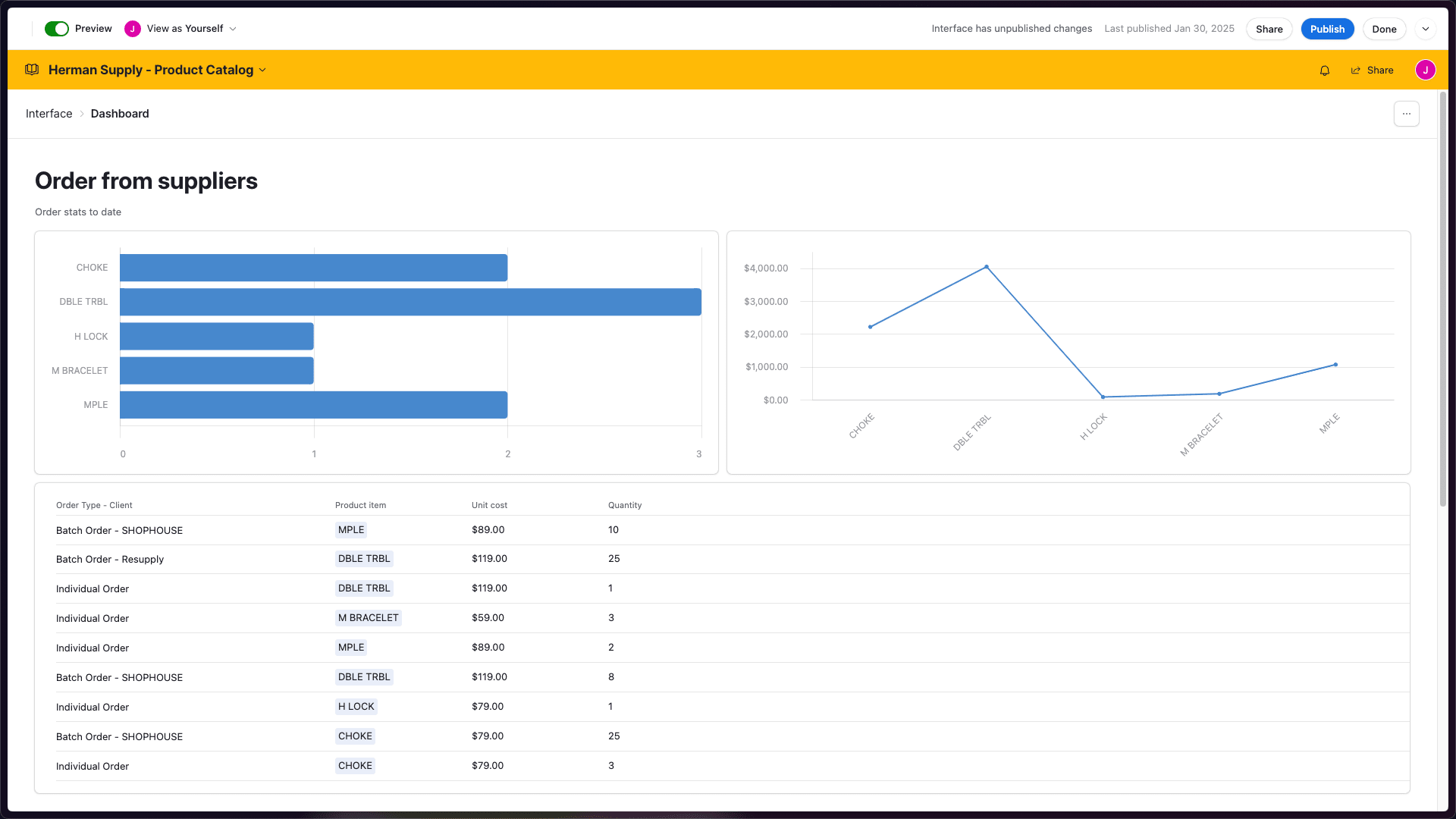The width and height of the screenshot is (1456, 819).
Task: Click the share arrow icon in yellow bar
Action: 1356,71
